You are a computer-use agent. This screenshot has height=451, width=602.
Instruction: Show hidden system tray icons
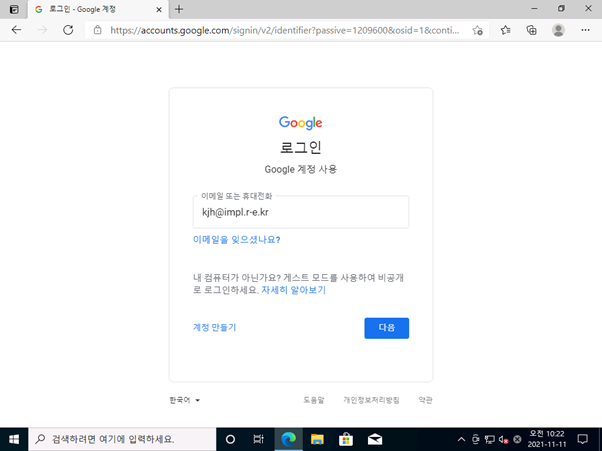(461, 439)
